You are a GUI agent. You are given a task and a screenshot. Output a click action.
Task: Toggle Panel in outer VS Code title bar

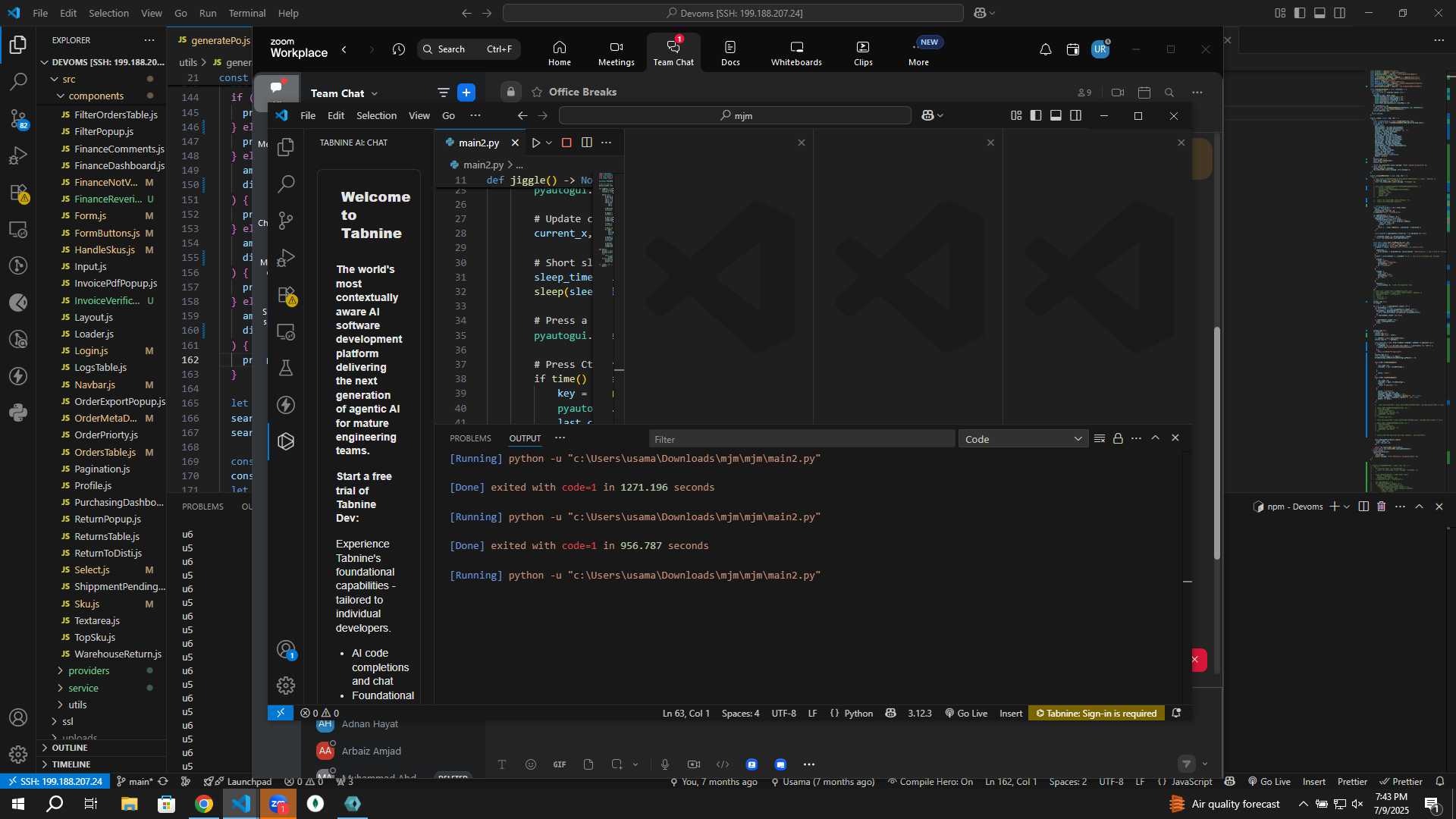(1319, 13)
